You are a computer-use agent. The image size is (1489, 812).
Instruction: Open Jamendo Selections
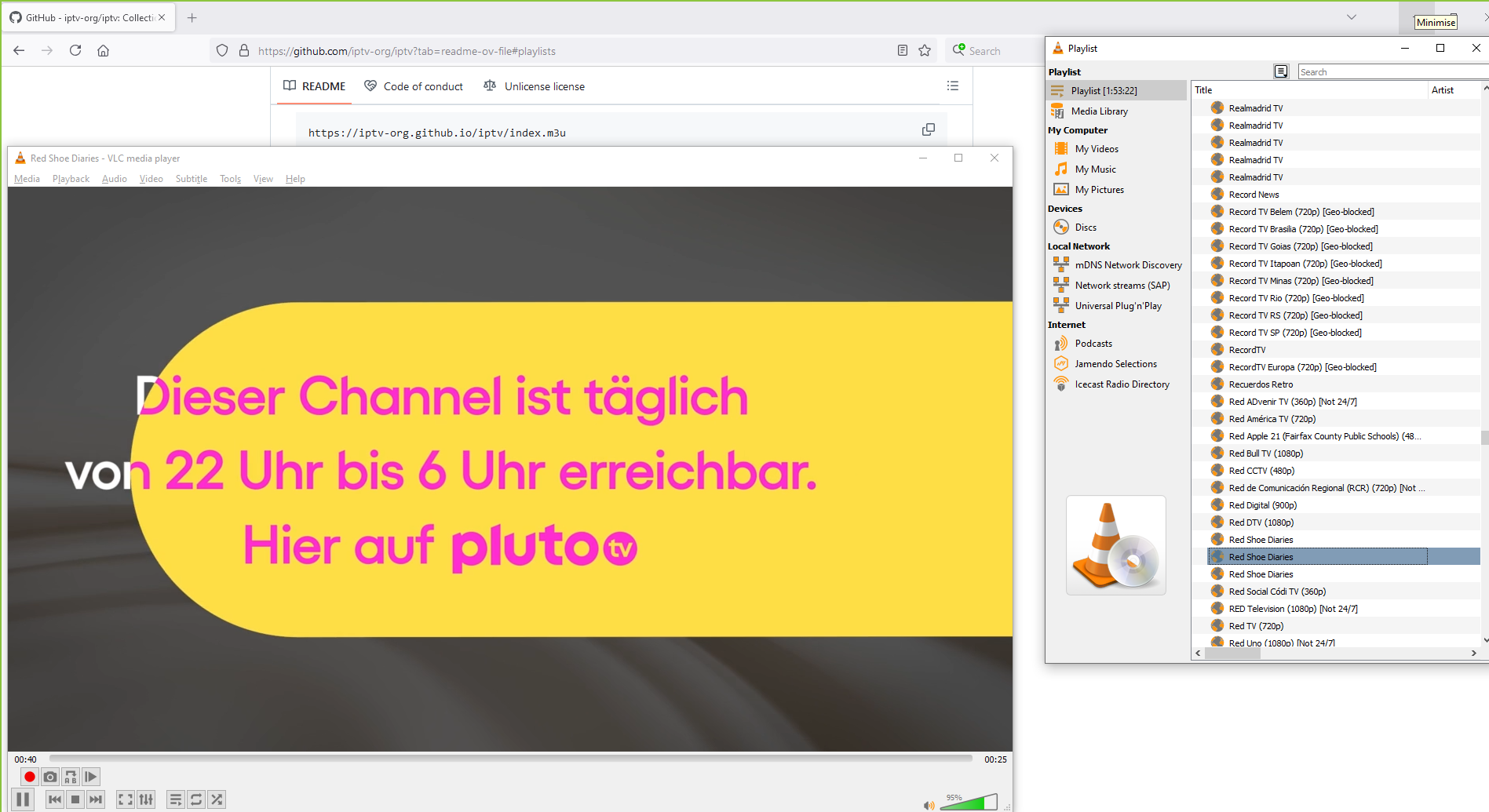[x=1117, y=364]
